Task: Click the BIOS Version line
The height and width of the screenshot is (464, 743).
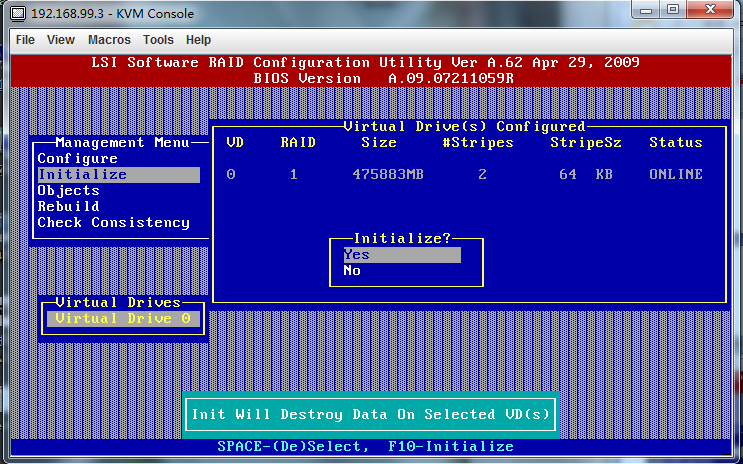Action: coord(383,79)
